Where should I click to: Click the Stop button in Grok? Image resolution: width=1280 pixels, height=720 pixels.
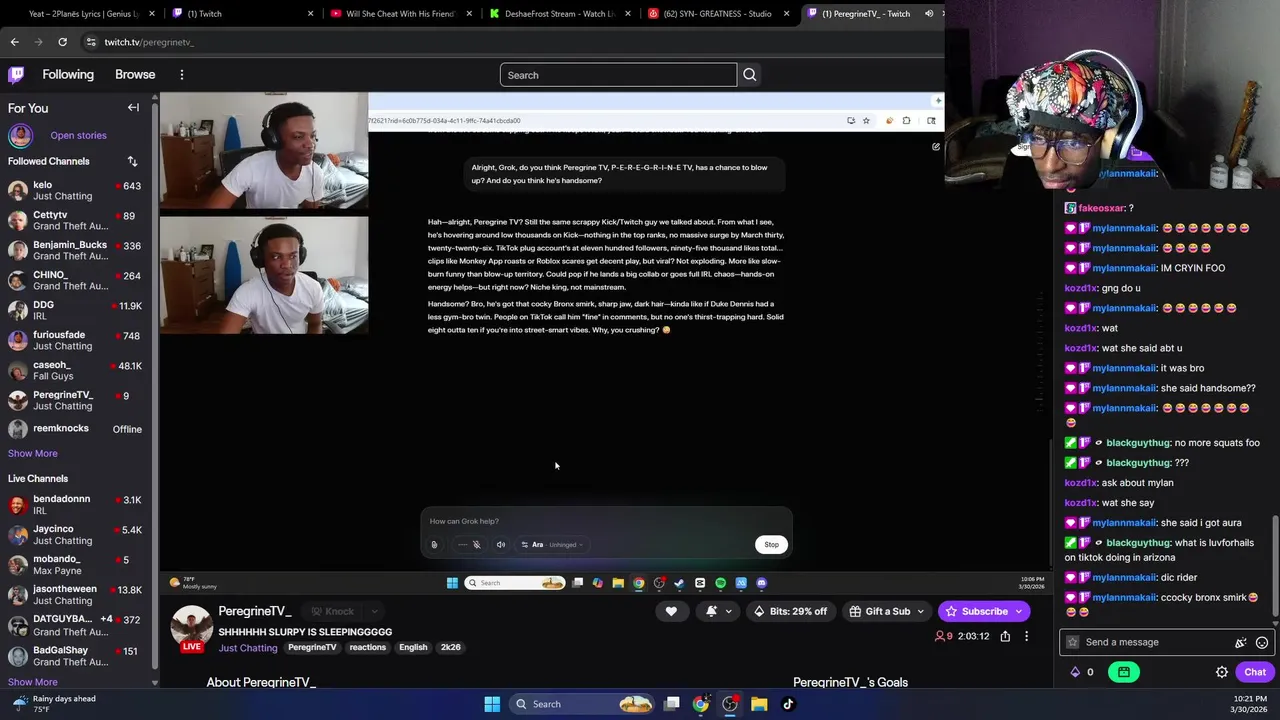(771, 545)
